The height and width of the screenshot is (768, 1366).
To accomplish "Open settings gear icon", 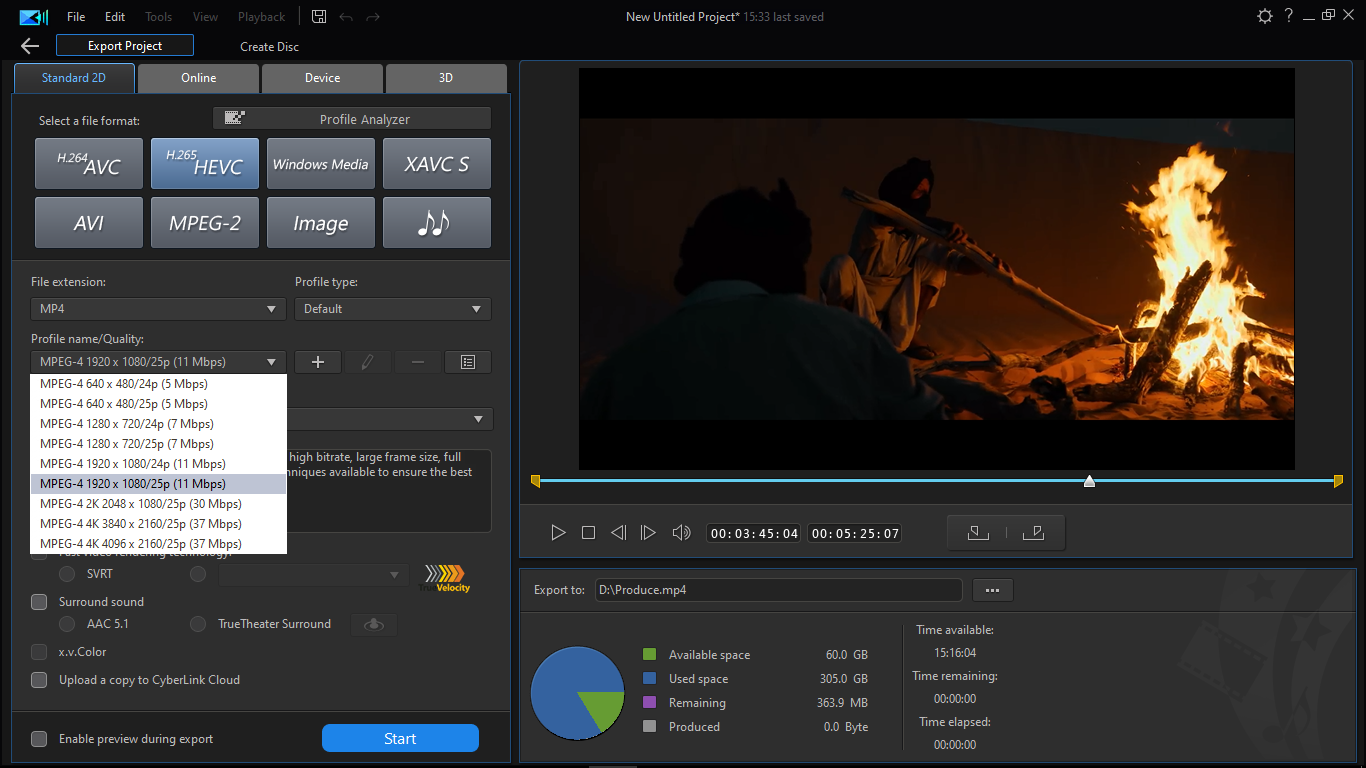I will (x=1265, y=16).
